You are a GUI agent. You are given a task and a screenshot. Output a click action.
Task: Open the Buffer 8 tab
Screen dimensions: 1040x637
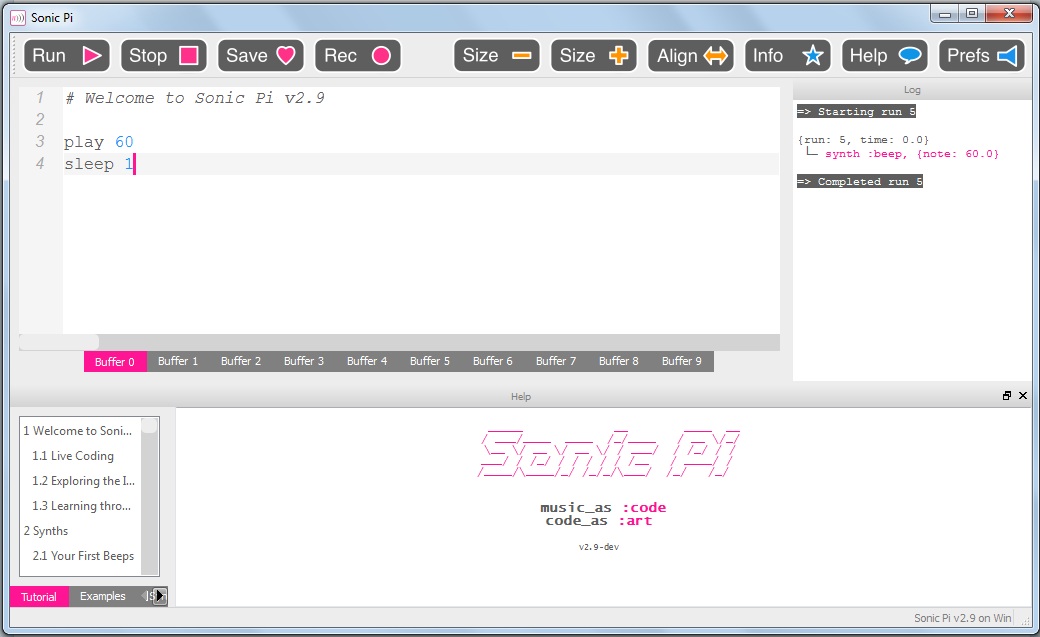[619, 361]
